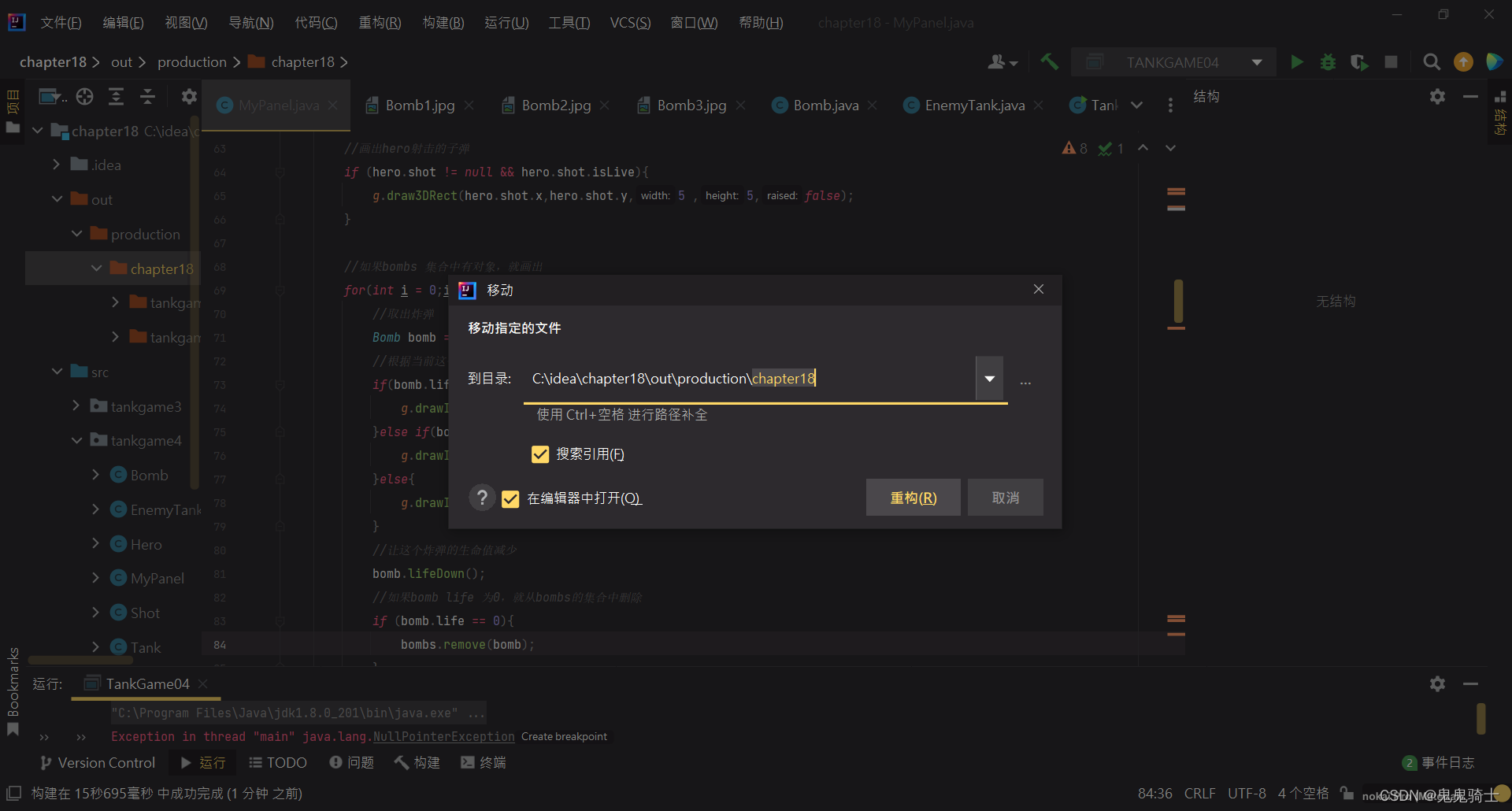Start debugging with the bug icon

(x=1328, y=61)
